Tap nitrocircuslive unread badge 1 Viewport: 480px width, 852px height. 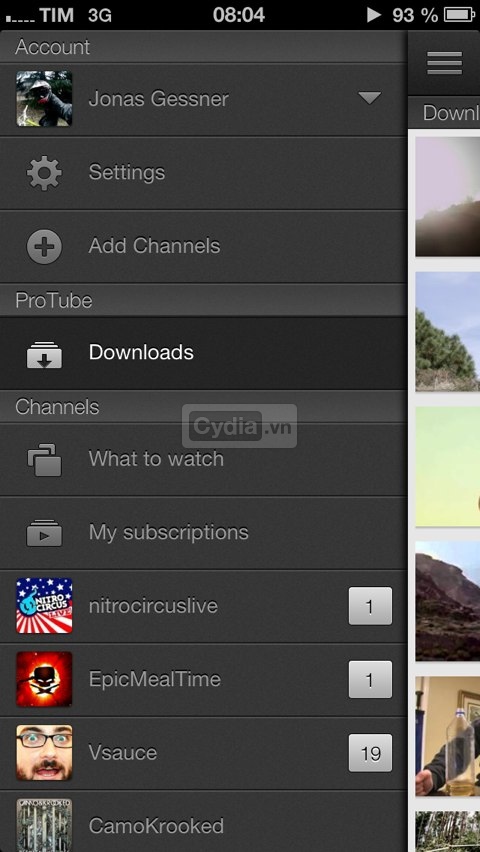[370, 606]
